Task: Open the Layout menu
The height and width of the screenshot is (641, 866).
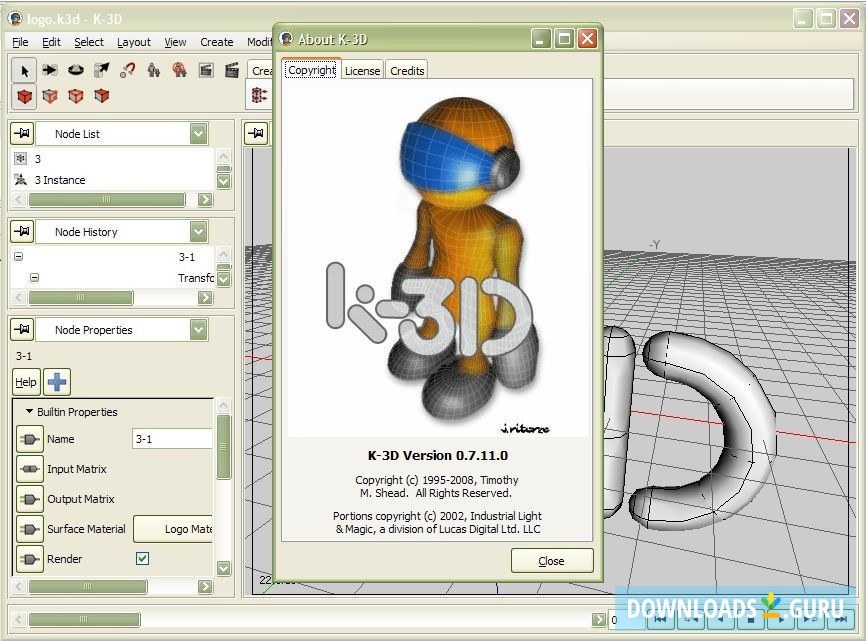Action: [134, 42]
